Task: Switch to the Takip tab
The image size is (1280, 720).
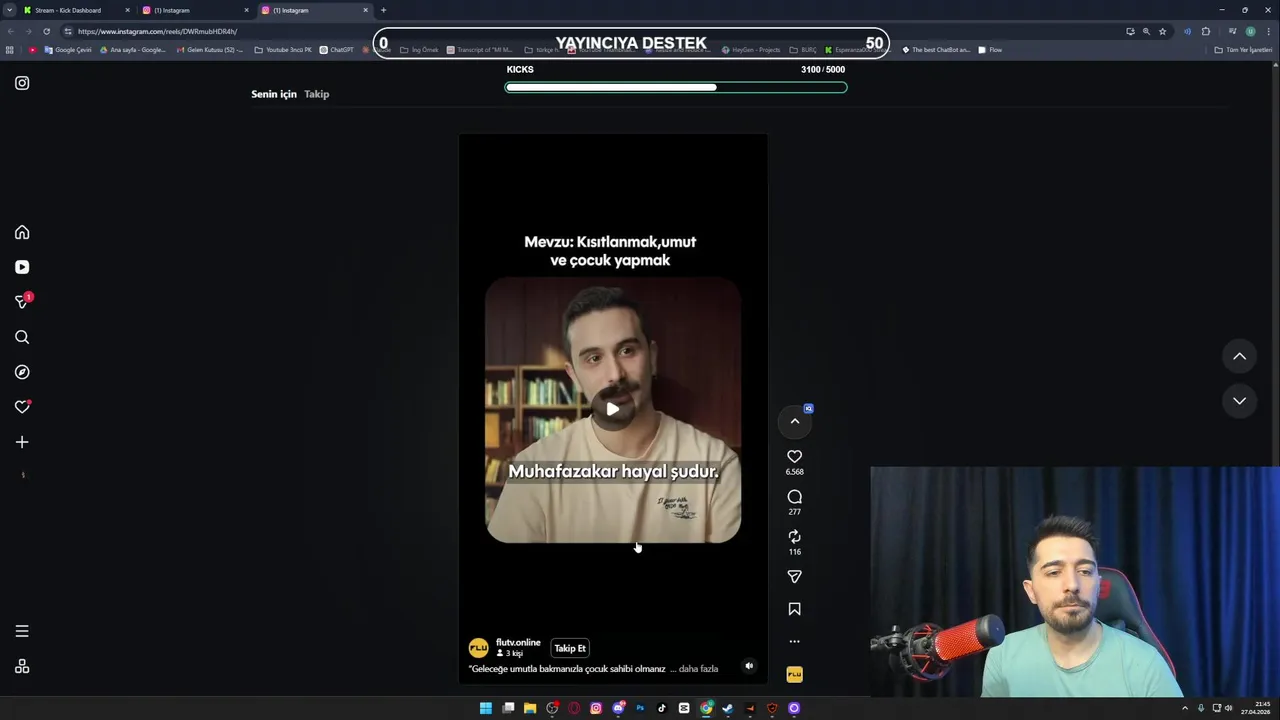Action: [316, 94]
